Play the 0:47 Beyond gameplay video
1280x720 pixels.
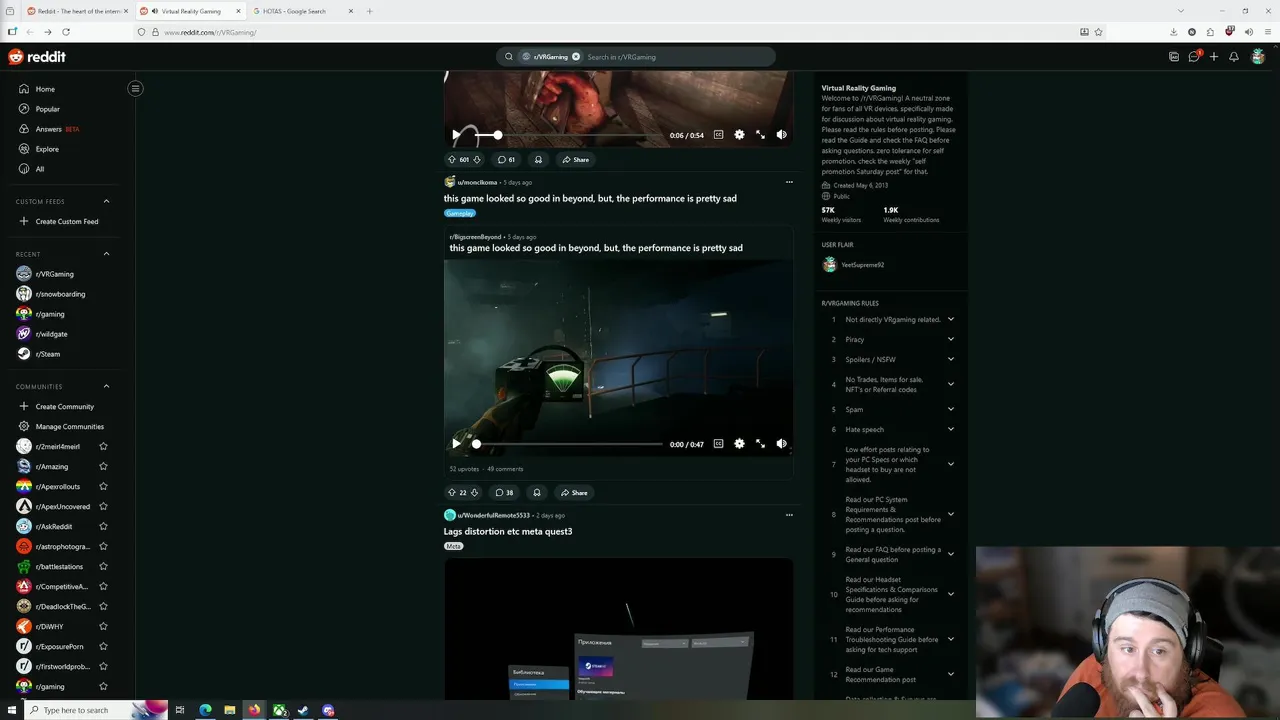(456, 443)
